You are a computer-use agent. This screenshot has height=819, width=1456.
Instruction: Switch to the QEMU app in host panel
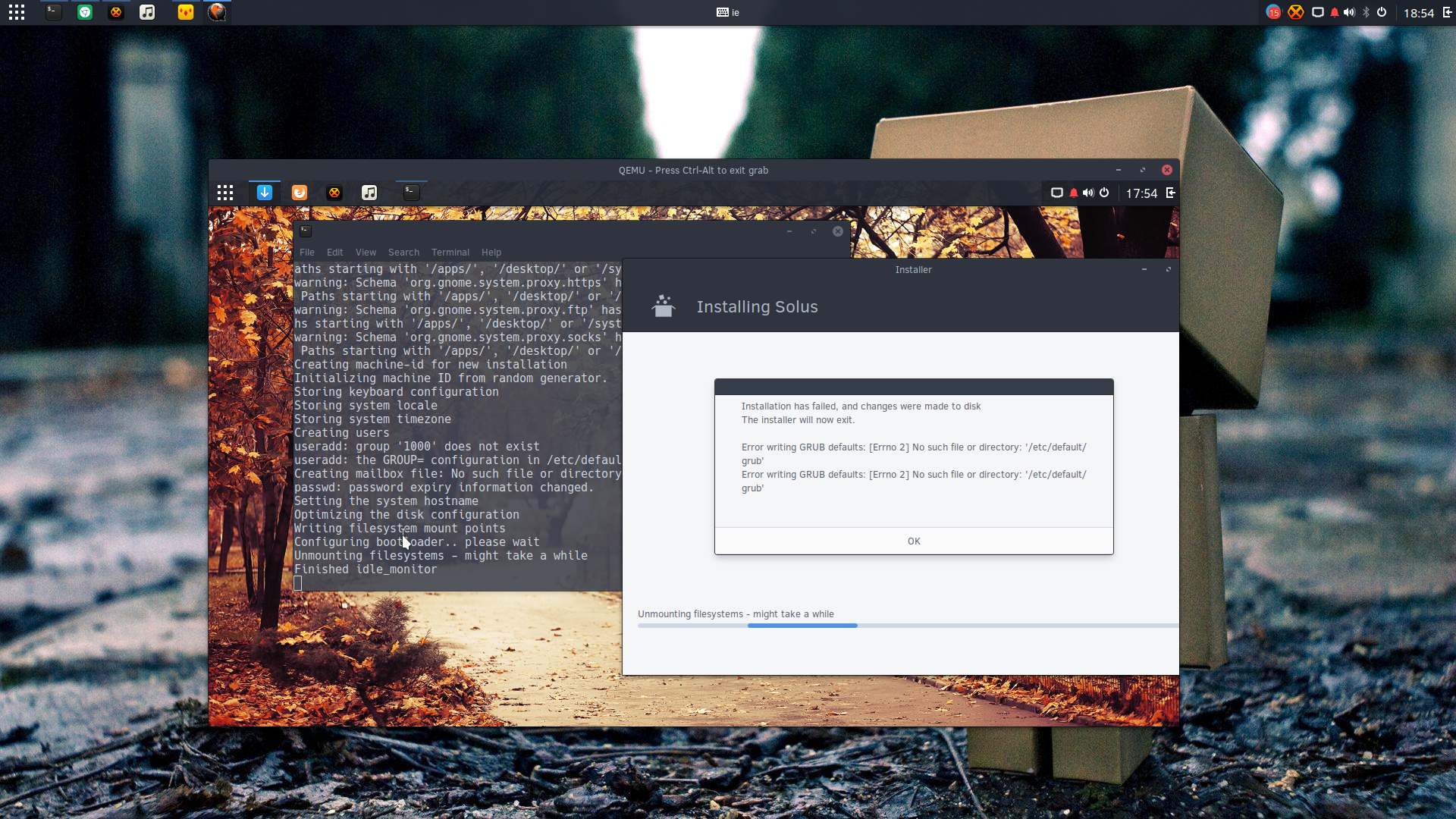[217, 12]
